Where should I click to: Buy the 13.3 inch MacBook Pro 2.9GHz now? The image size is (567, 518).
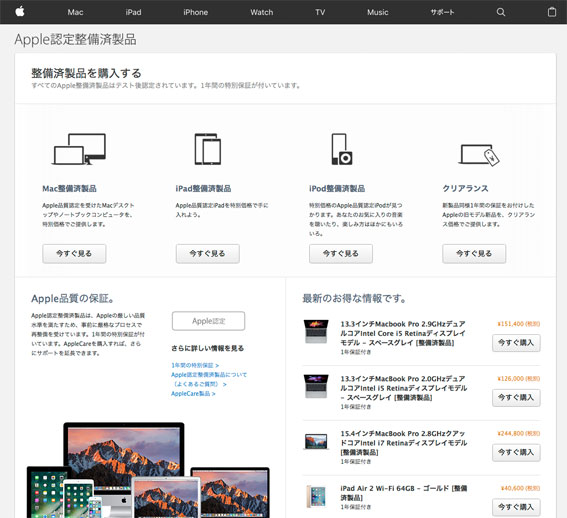click(516, 343)
